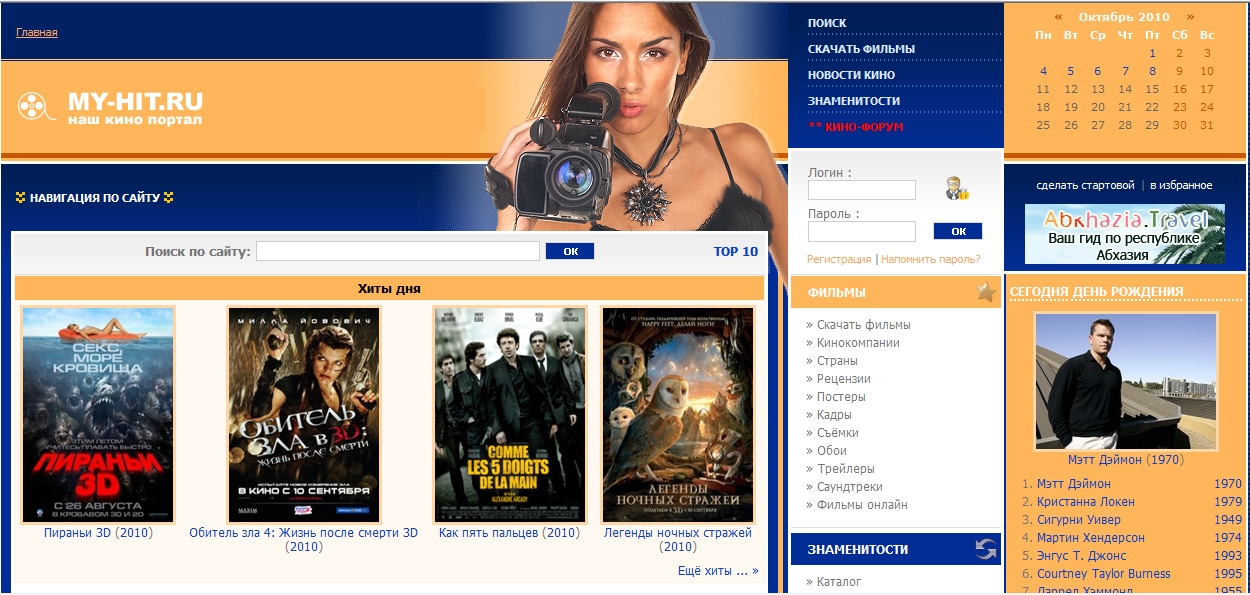
Task: Open Саундтреки sidebar link
Action: click(x=850, y=487)
